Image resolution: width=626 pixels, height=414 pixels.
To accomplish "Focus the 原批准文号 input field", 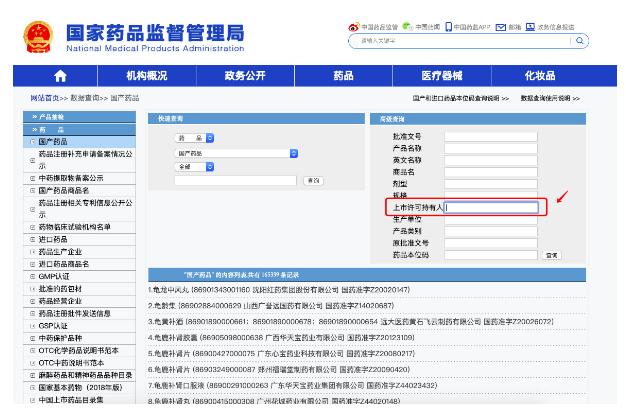I will click(x=491, y=243).
